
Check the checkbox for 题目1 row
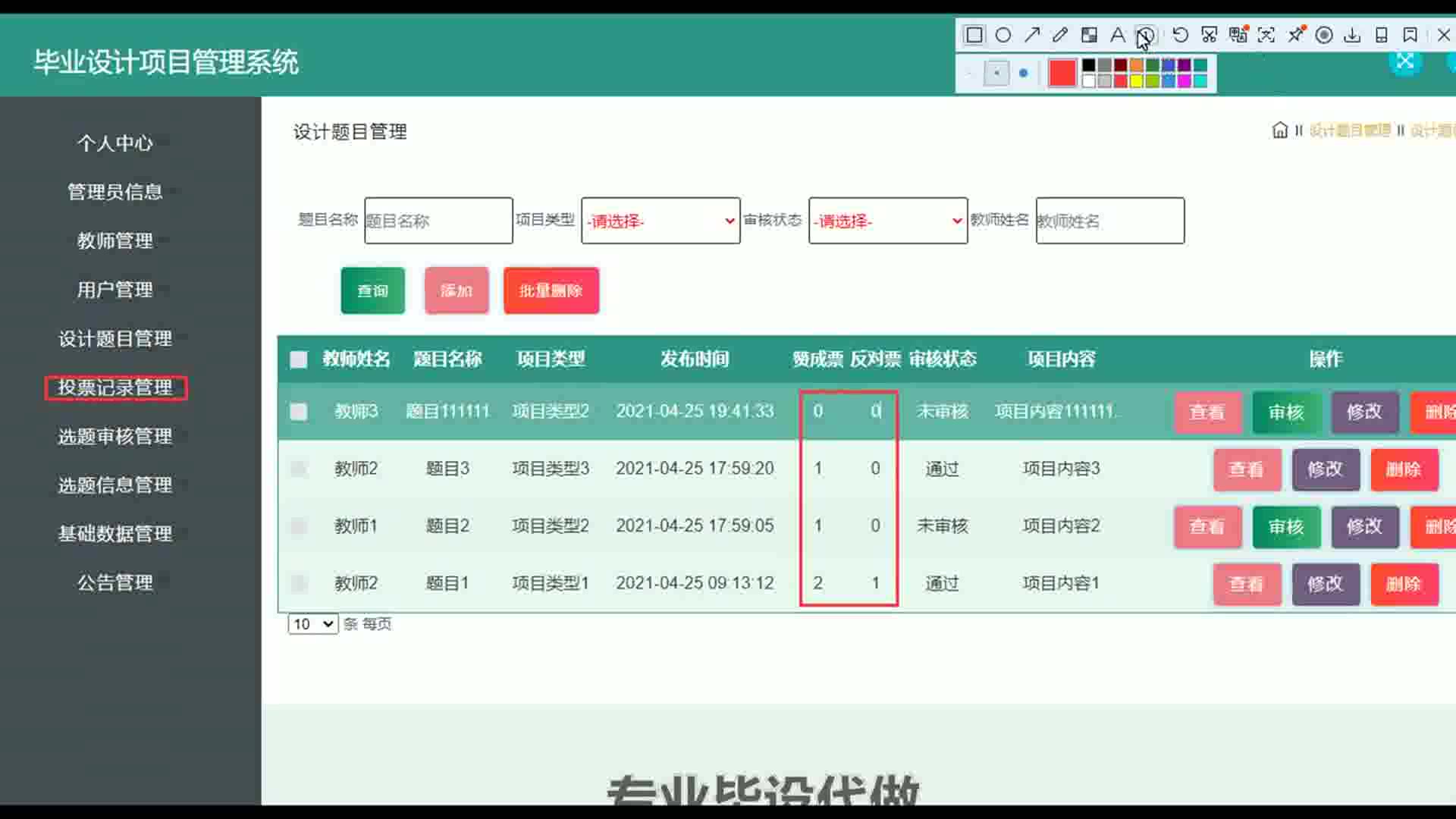pos(299,583)
